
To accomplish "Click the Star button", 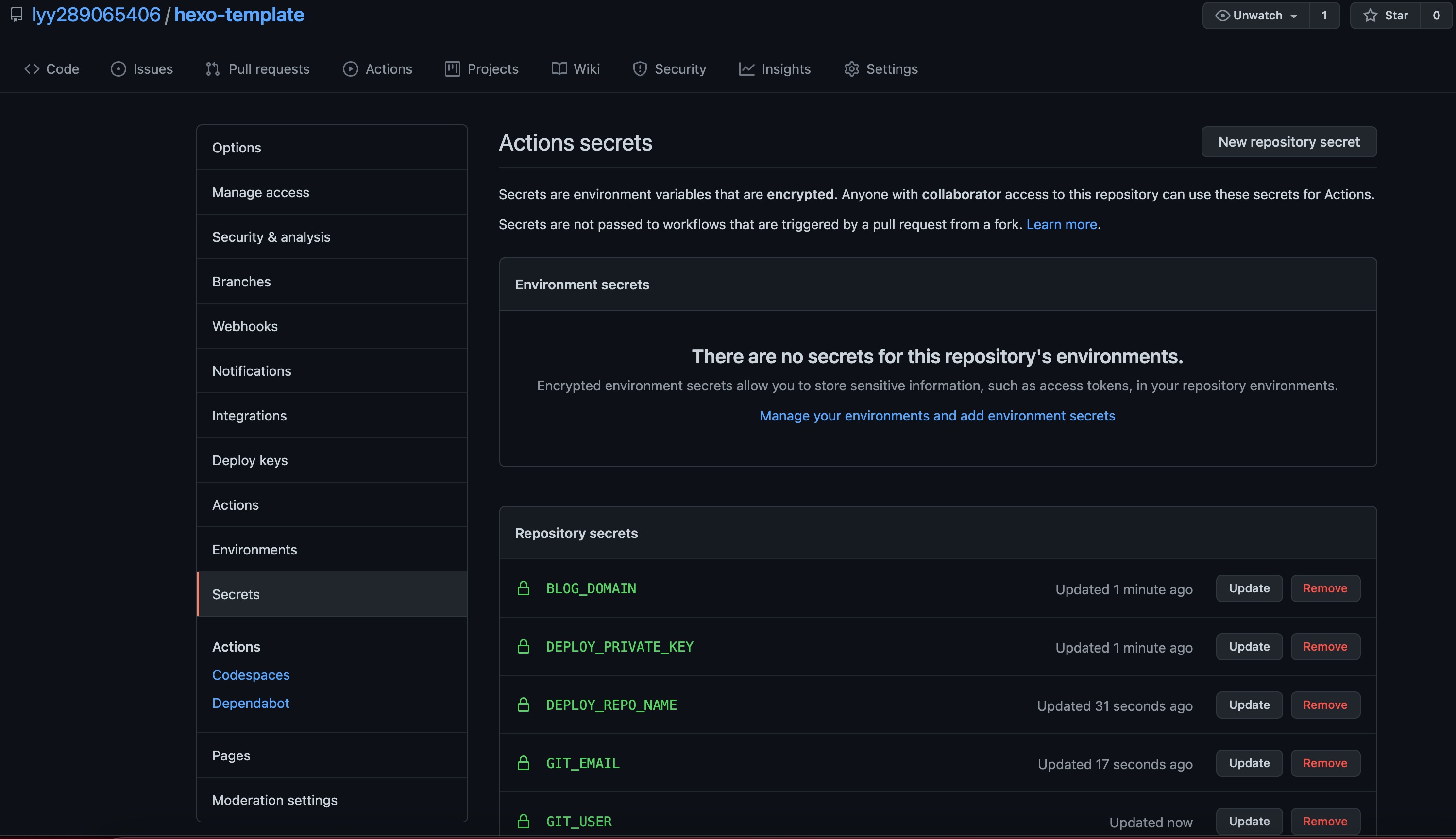I will (x=1385, y=16).
